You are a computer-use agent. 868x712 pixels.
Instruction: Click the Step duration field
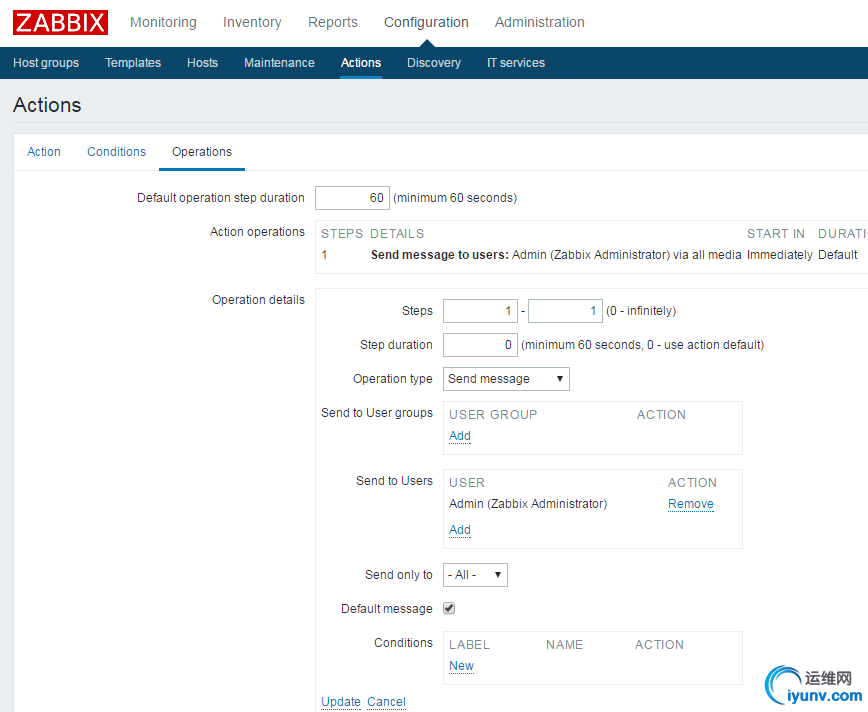[480, 345]
